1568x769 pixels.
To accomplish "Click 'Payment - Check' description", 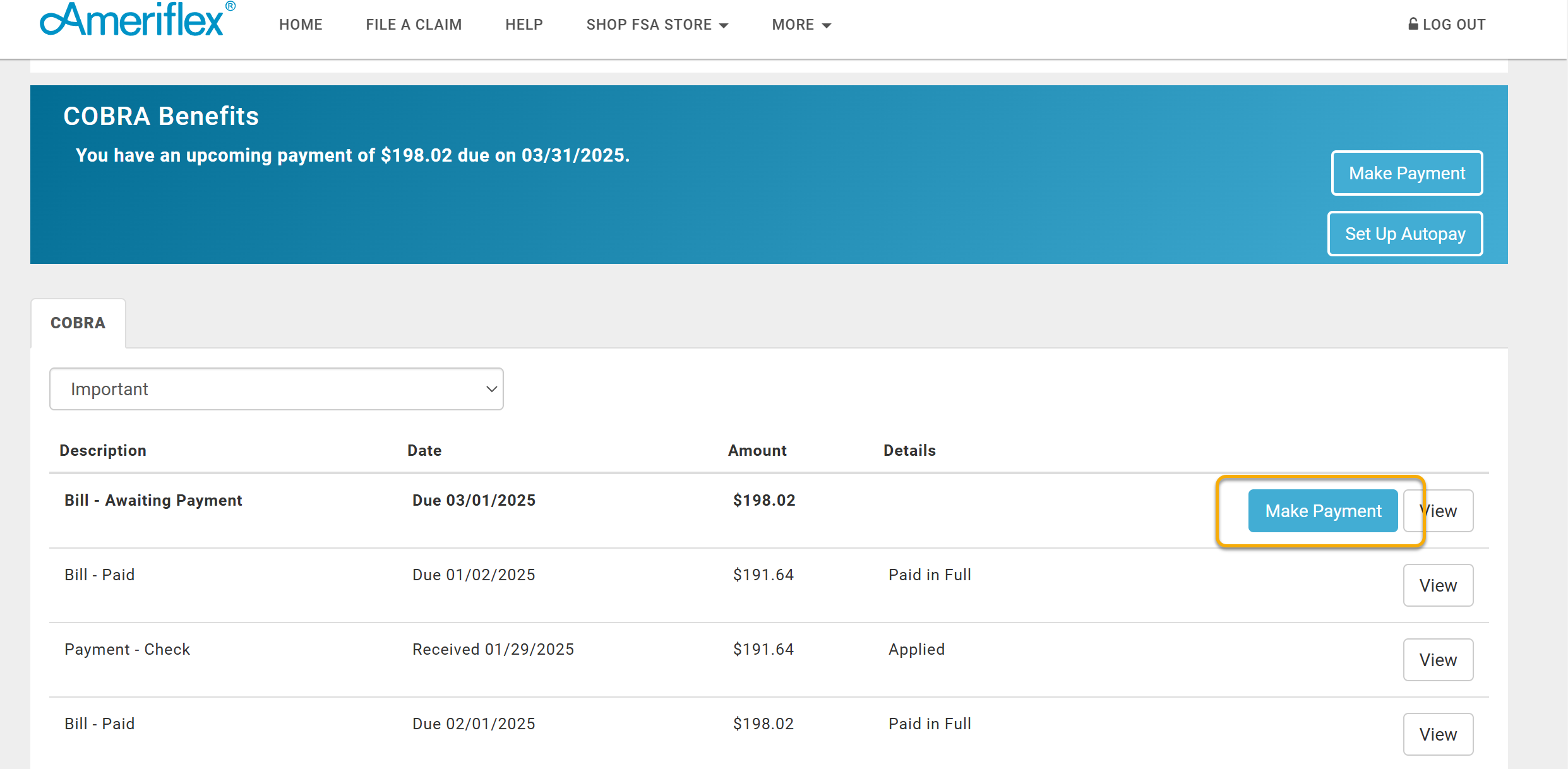I will tap(127, 649).
